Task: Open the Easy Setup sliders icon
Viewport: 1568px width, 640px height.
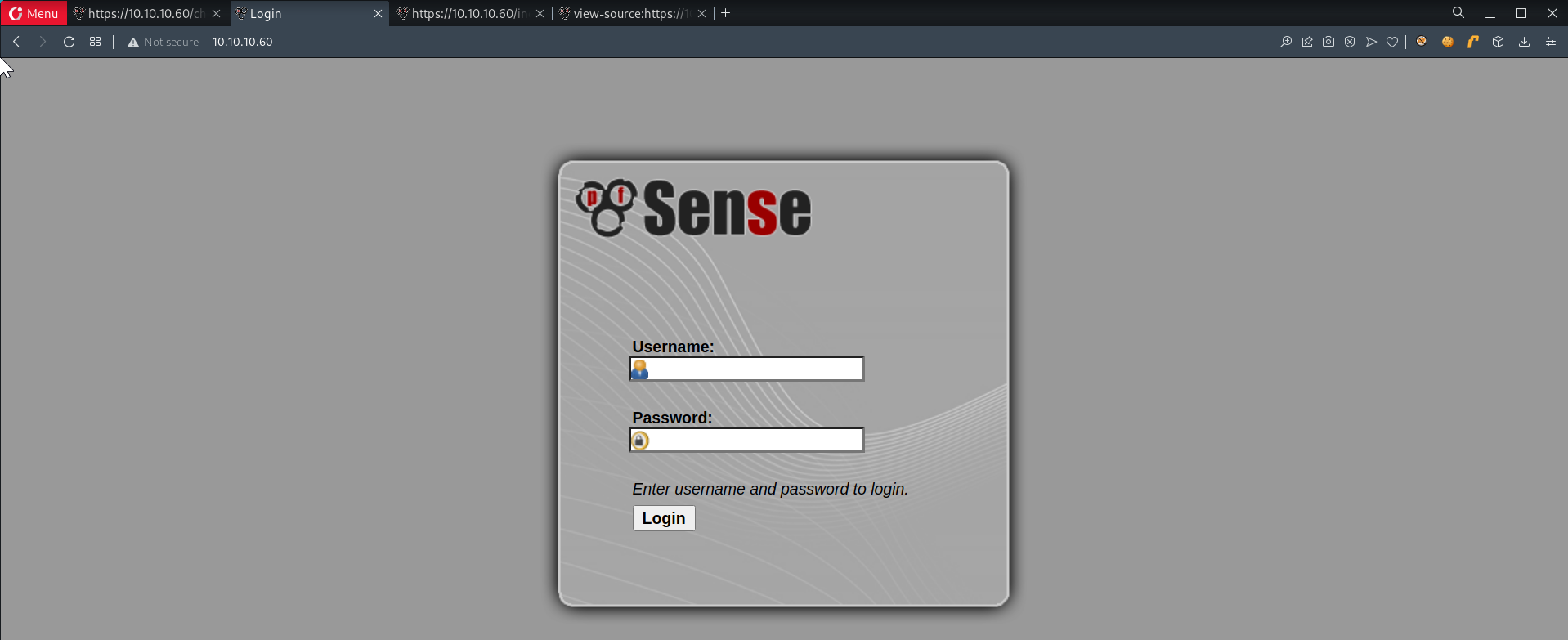Action: tap(1550, 42)
